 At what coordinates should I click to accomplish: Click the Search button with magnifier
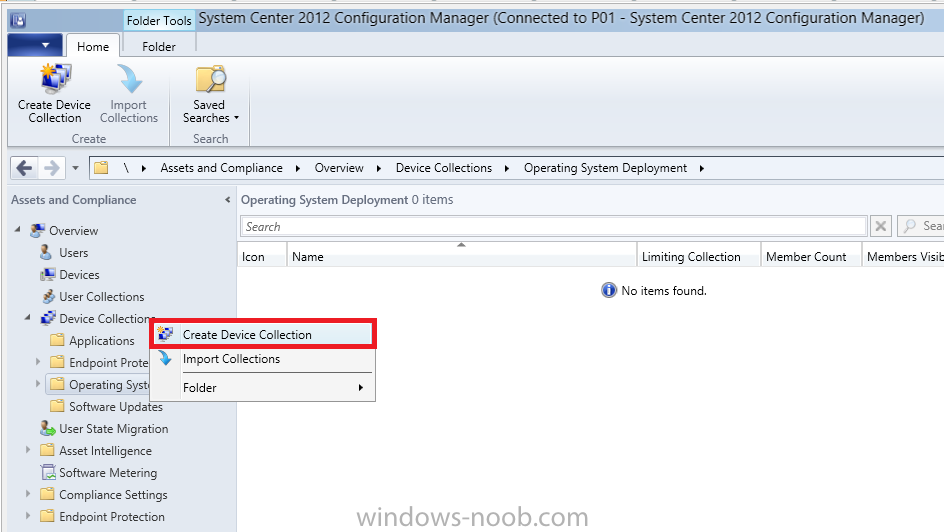click(922, 226)
